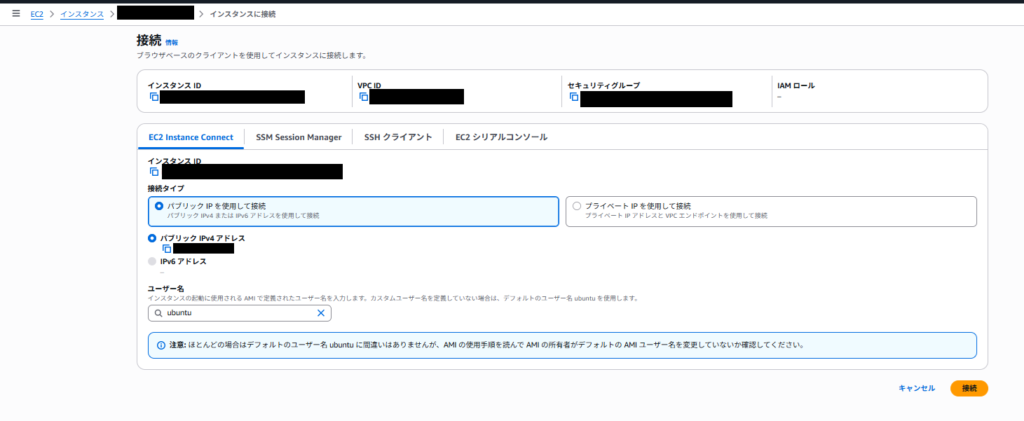Copy the instance ID in the summary panel
The height and width of the screenshot is (421, 1024).
coord(154,97)
